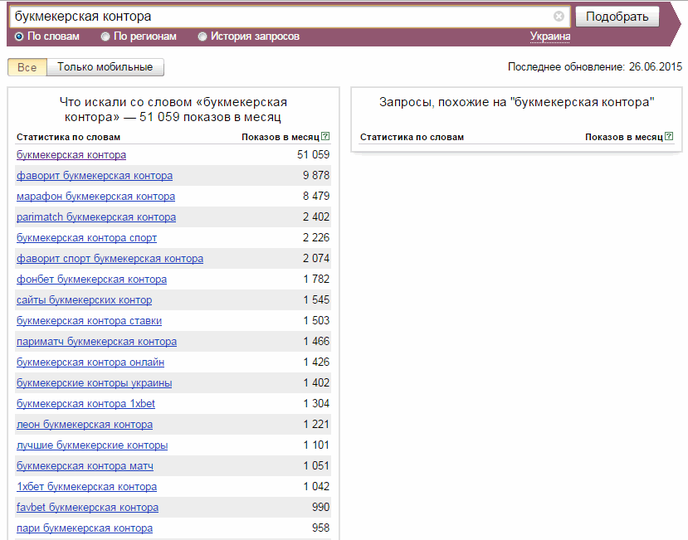Open the 'фонбет букмекерская контора' link
The height and width of the screenshot is (540, 688).
point(92,279)
